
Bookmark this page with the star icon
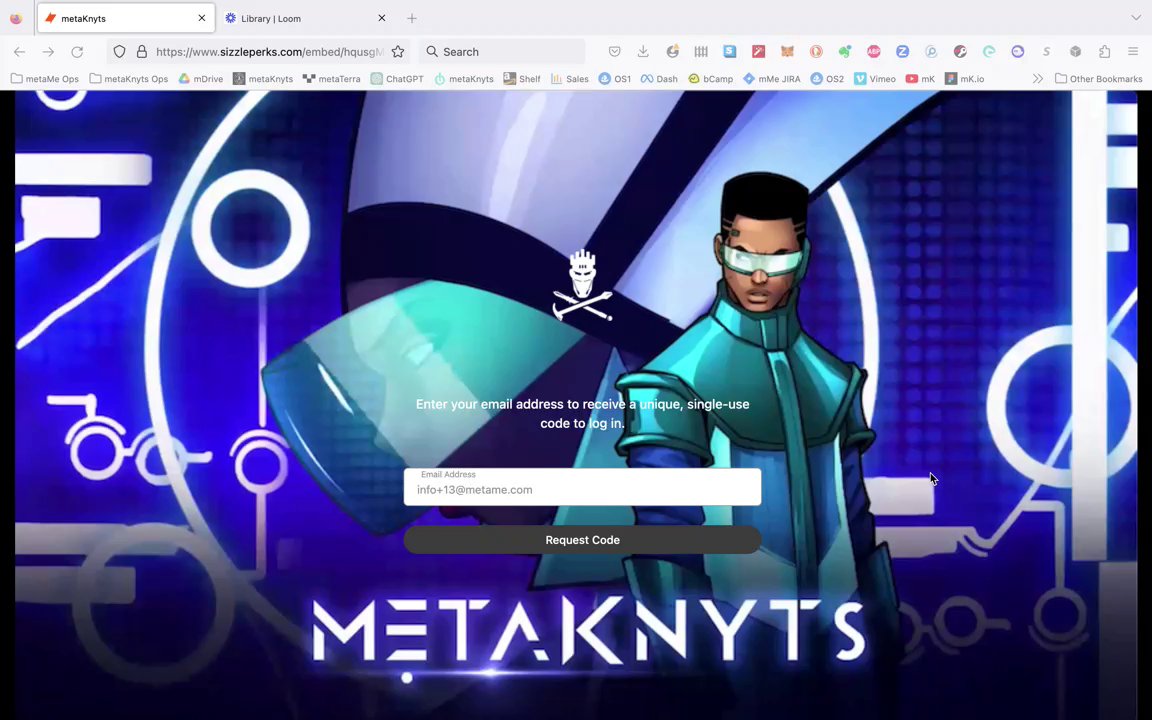click(397, 51)
